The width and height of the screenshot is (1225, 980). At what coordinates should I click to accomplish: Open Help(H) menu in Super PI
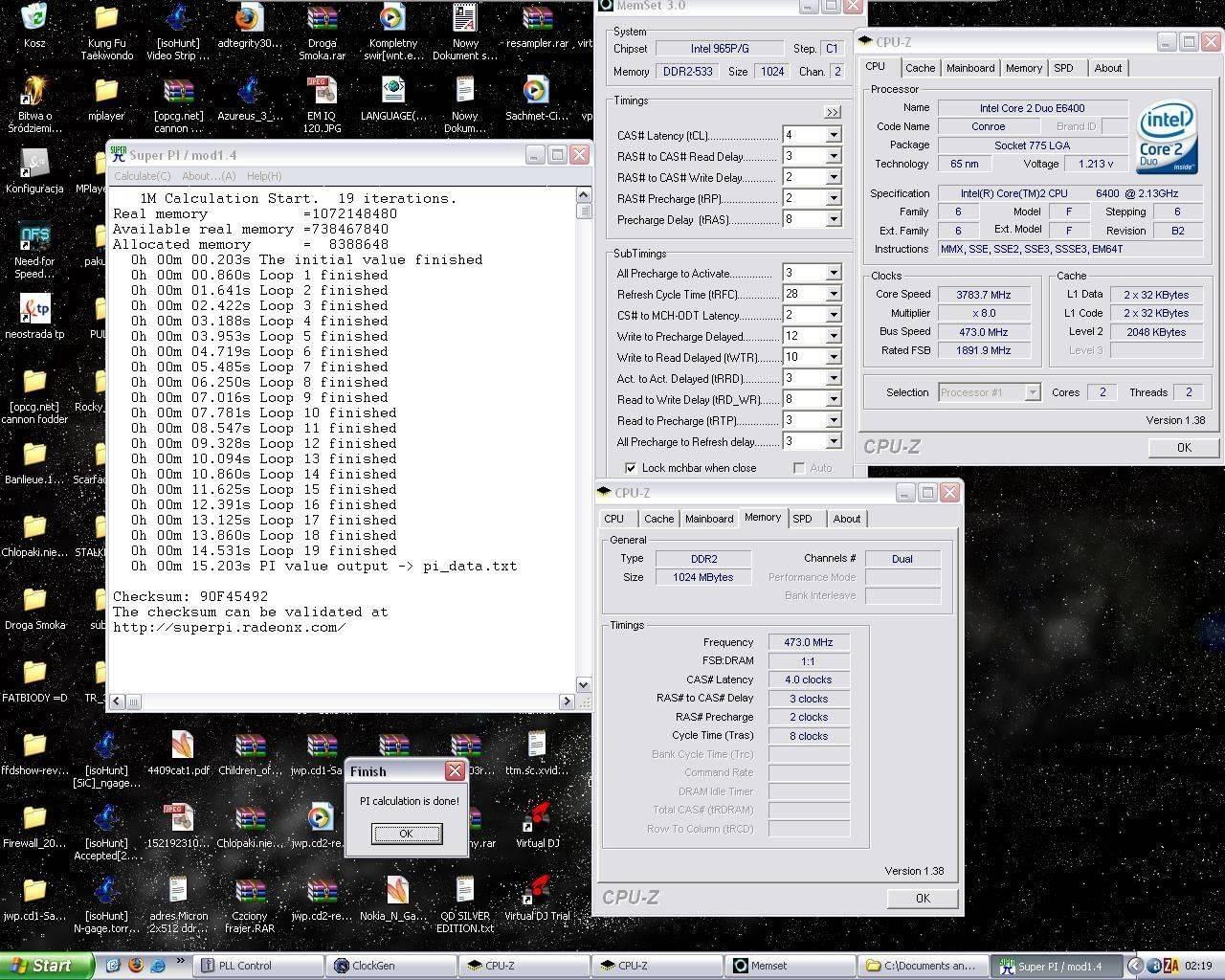(264, 176)
